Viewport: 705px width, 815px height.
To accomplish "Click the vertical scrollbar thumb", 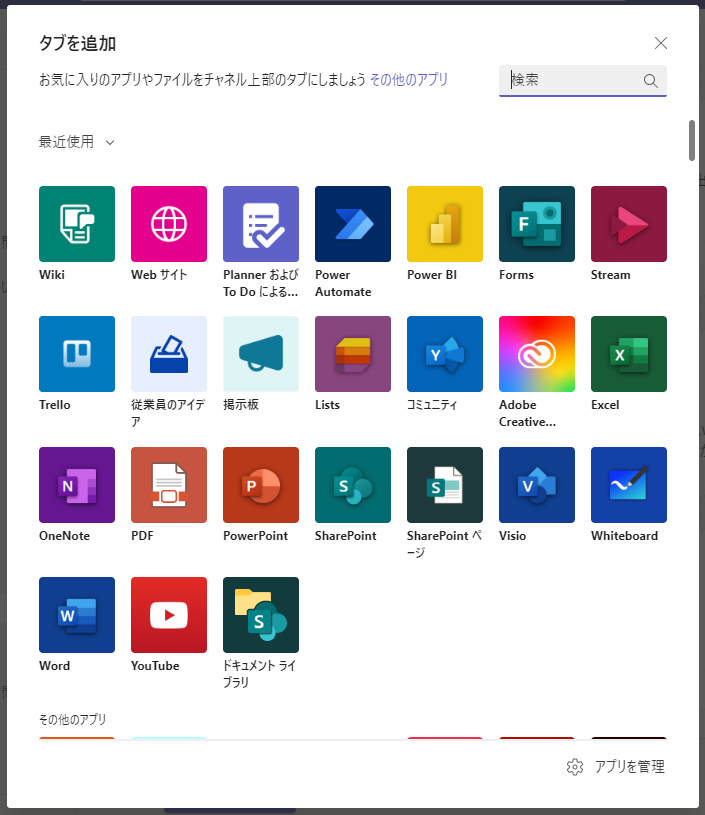I will (x=691, y=140).
